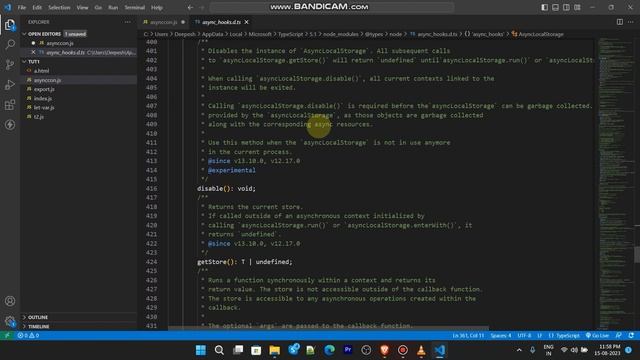
Task: Open the Search view in activity bar
Action: pyautogui.click(x=10, y=44)
